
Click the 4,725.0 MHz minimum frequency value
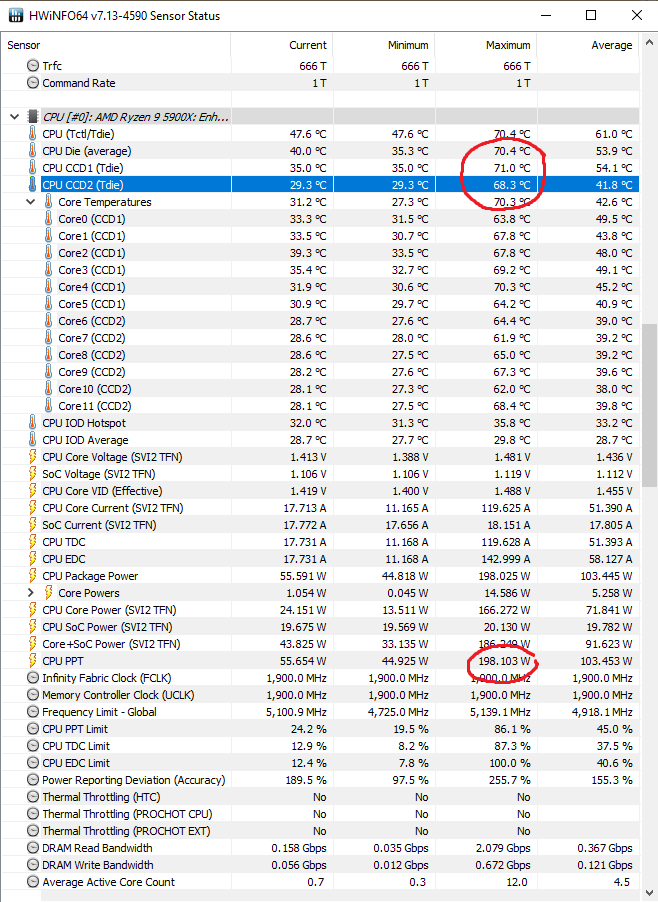398,712
